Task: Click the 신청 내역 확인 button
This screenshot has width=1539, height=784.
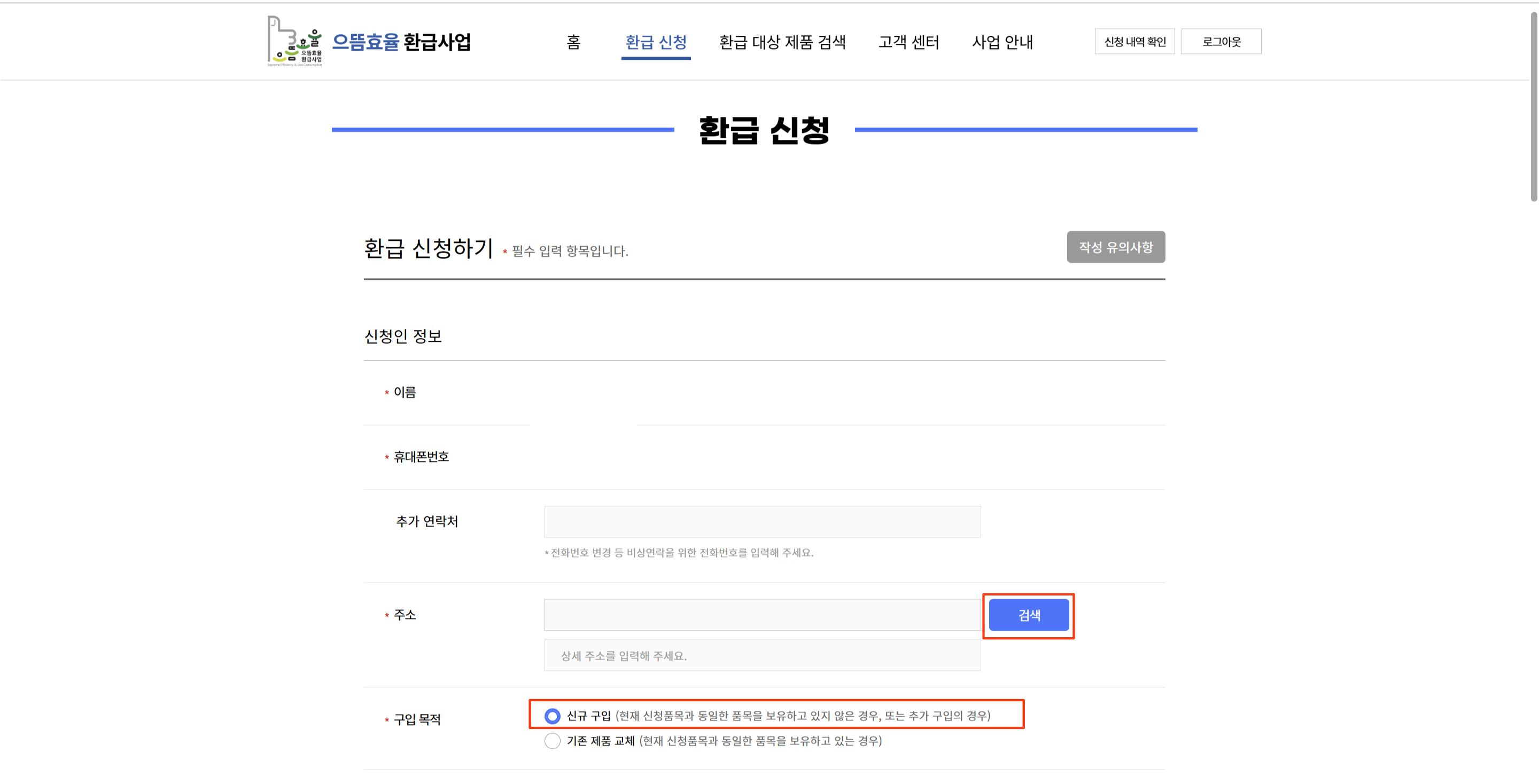Action: pyautogui.click(x=1134, y=42)
